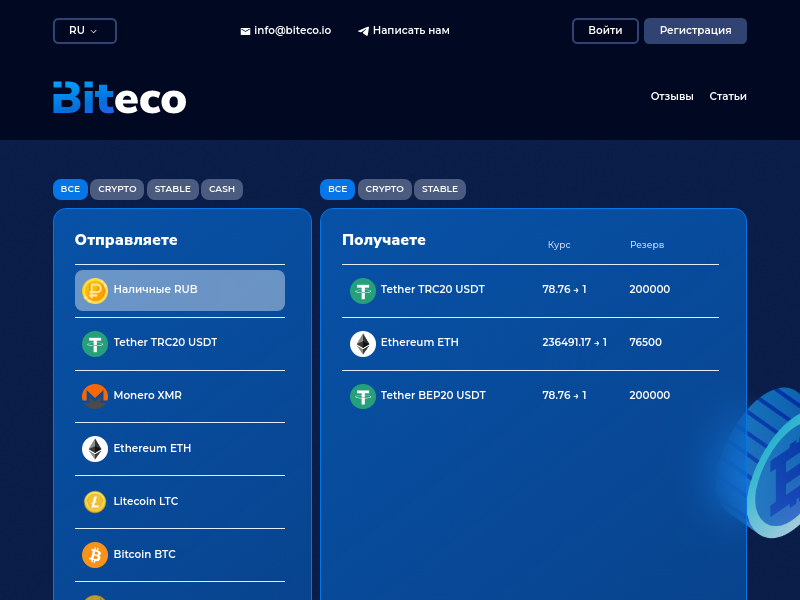
Task: Click rate 78.76 → 1 for Tether TRC20
Action: coord(564,289)
